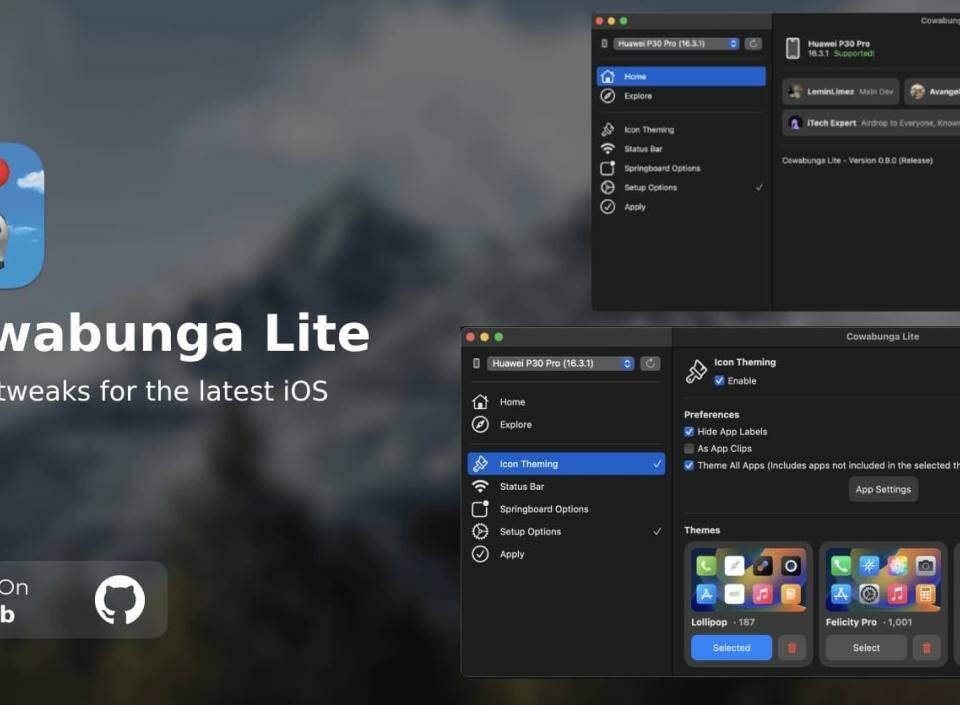Open Explore in the front window sidebar
Viewport: 960px width, 705px height.
(566, 425)
